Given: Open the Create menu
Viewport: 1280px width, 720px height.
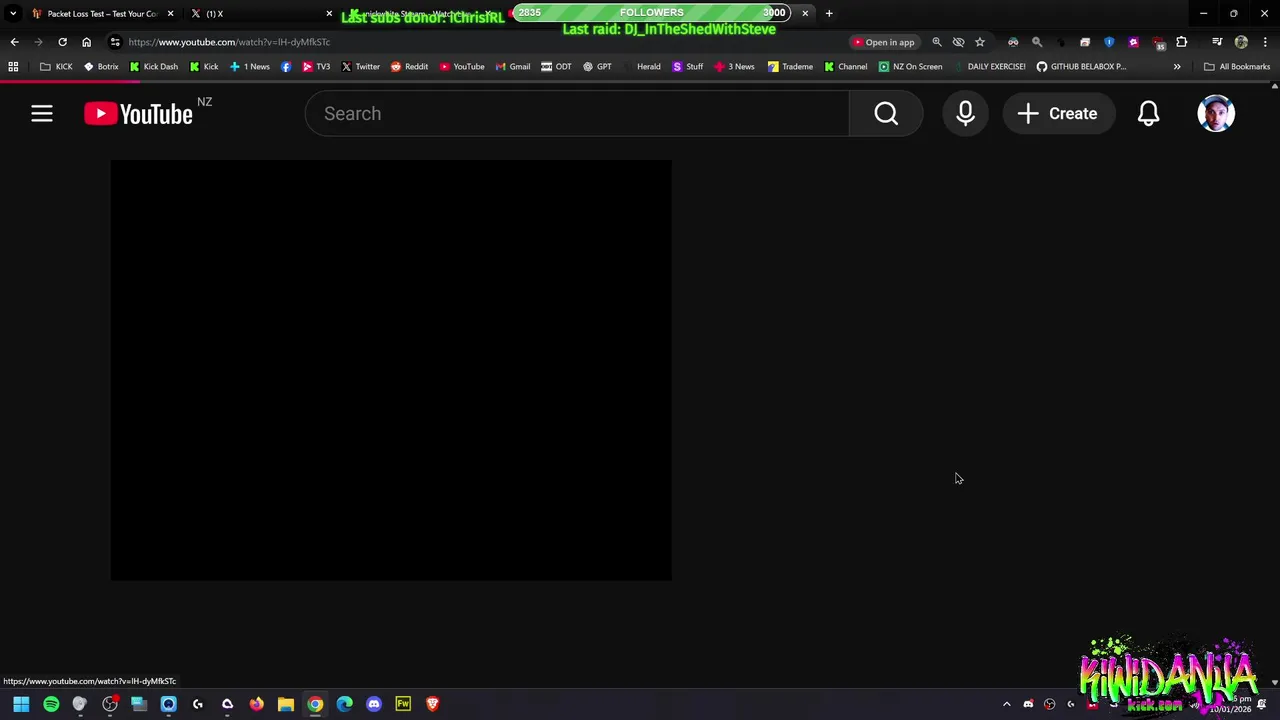Looking at the screenshot, I should [1058, 114].
